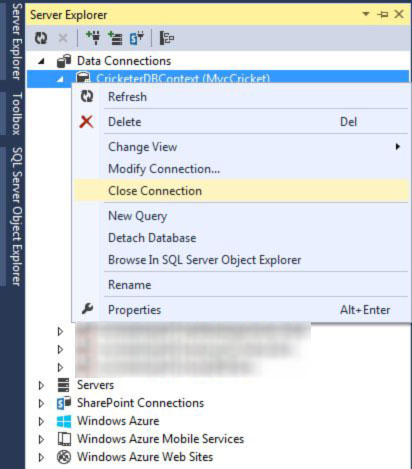This screenshot has width=412, height=469.
Task: Collapse the CricketerDBContext connection node
Action: (60, 79)
